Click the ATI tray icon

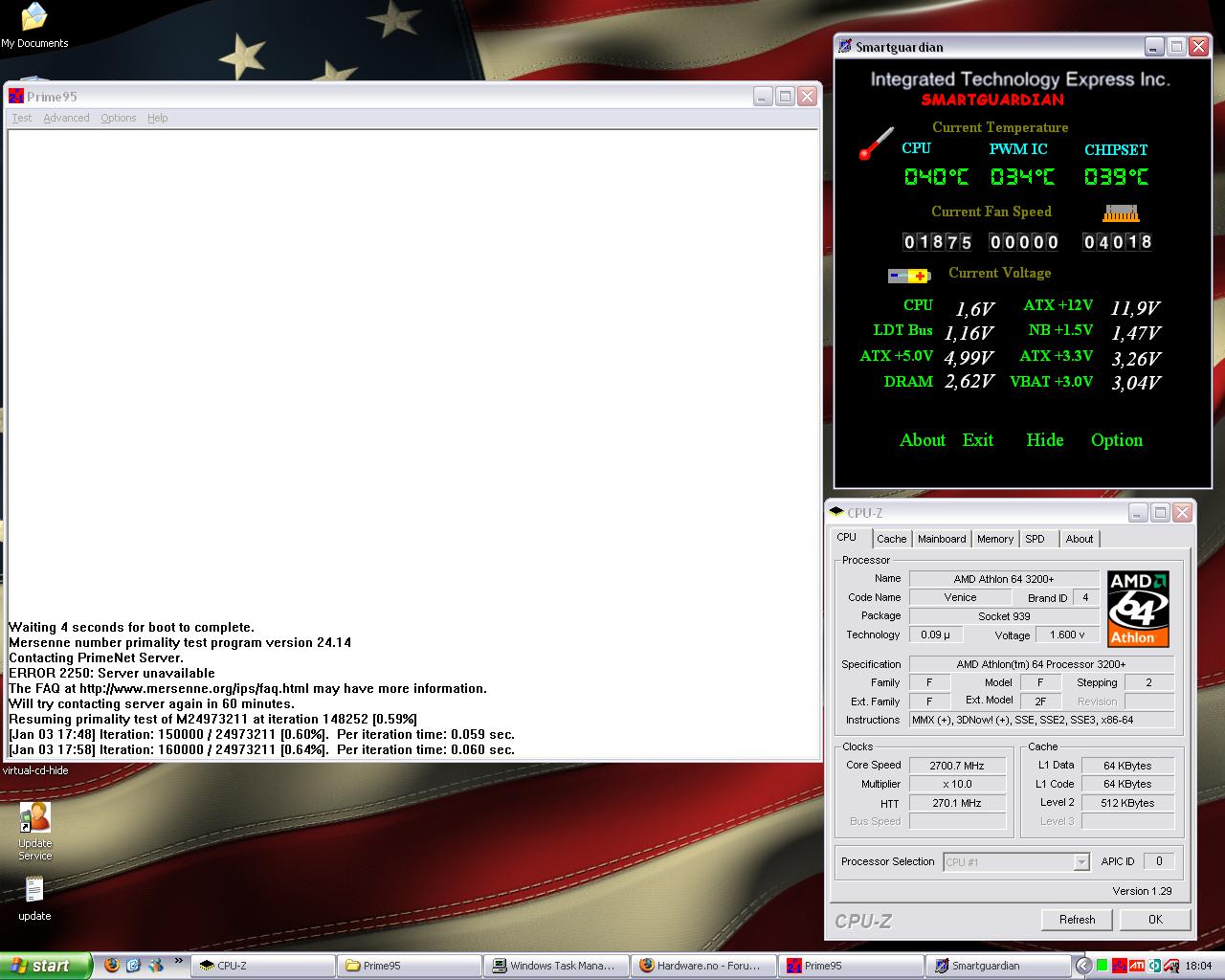tap(1136, 966)
